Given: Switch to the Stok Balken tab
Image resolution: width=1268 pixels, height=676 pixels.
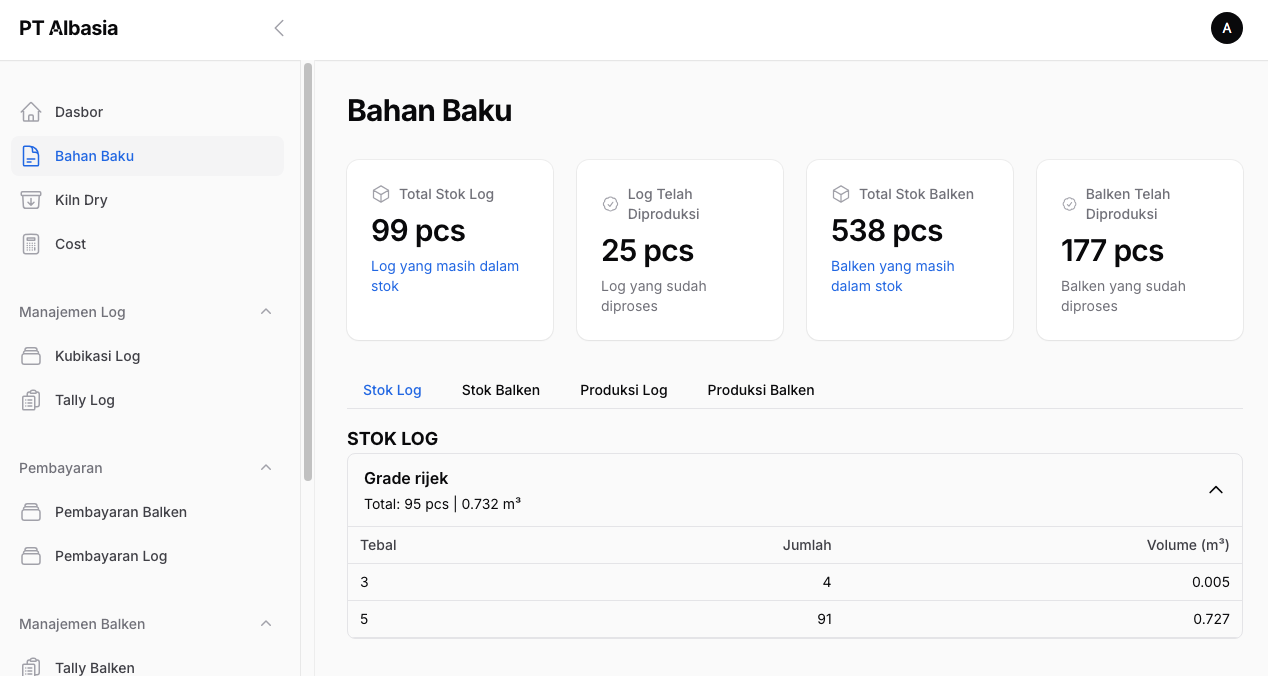Looking at the screenshot, I should coord(500,390).
